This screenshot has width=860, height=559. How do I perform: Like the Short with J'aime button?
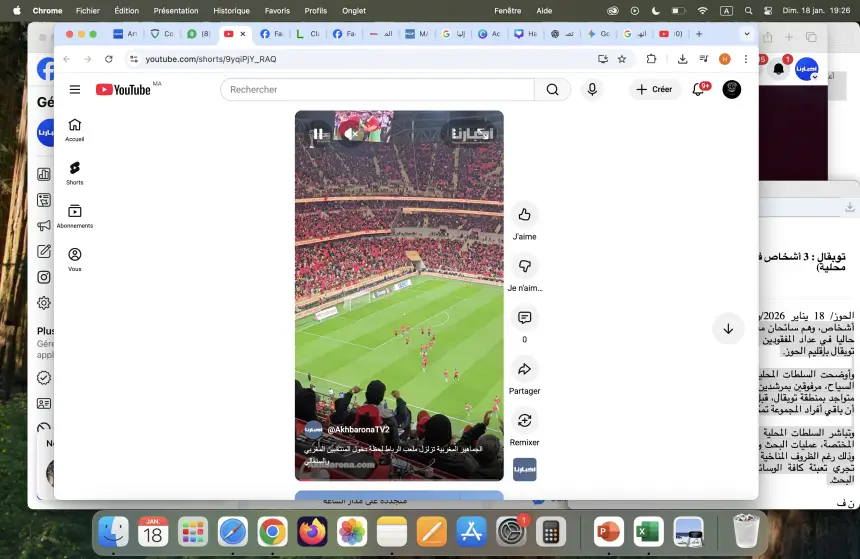[524, 214]
